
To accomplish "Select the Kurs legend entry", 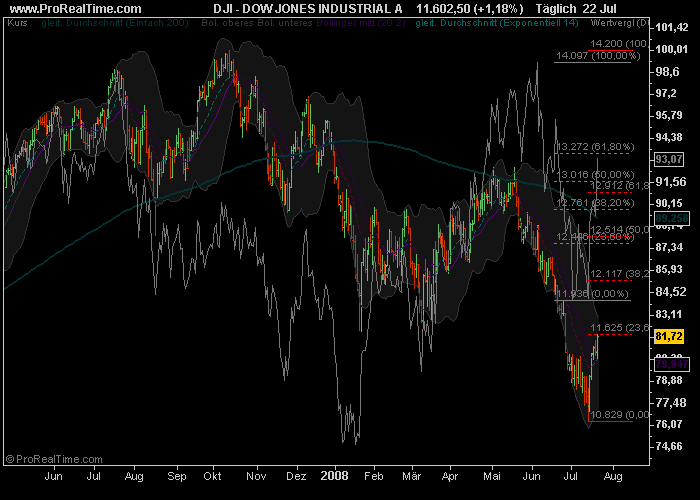I will pyautogui.click(x=17, y=23).
